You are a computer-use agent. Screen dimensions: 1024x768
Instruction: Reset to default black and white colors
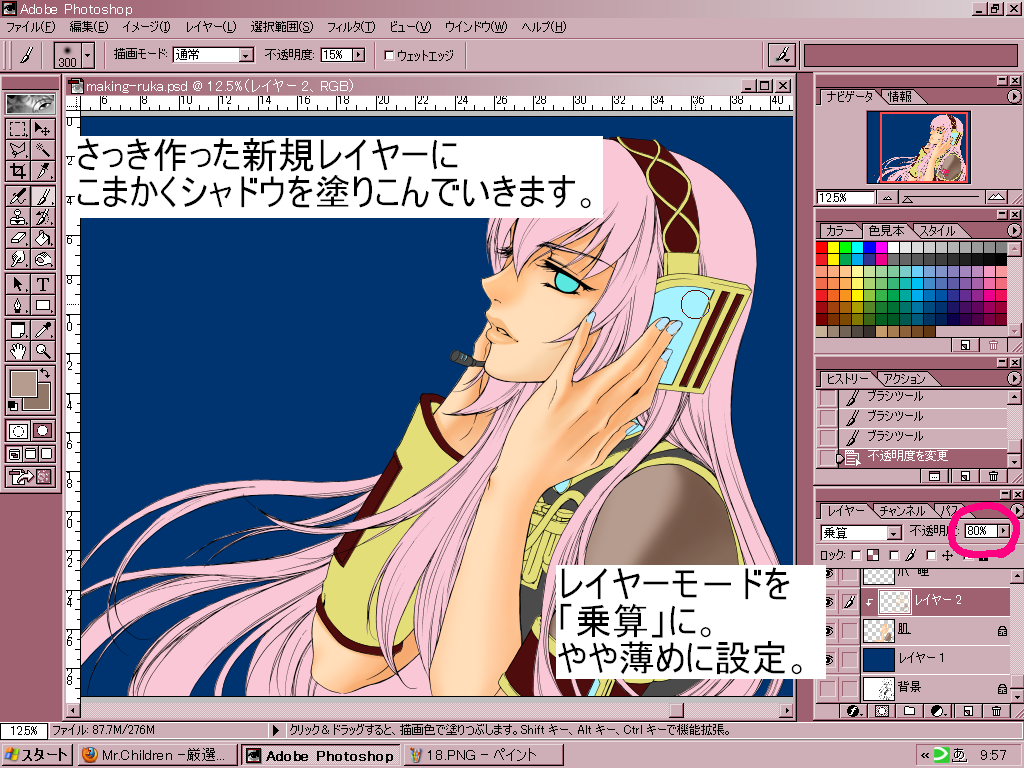point(12,406)
